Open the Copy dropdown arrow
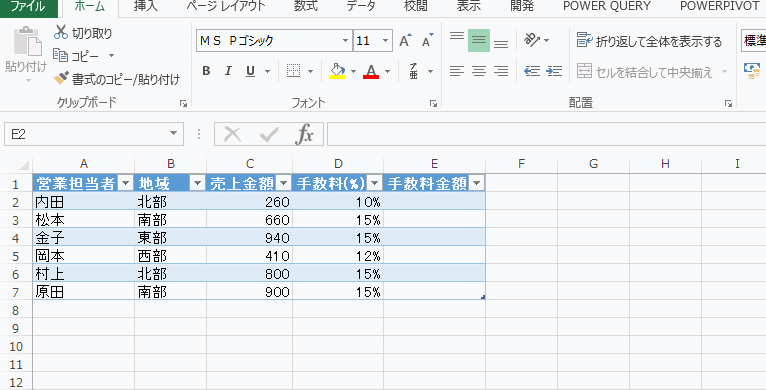 [x=111, y=55]
